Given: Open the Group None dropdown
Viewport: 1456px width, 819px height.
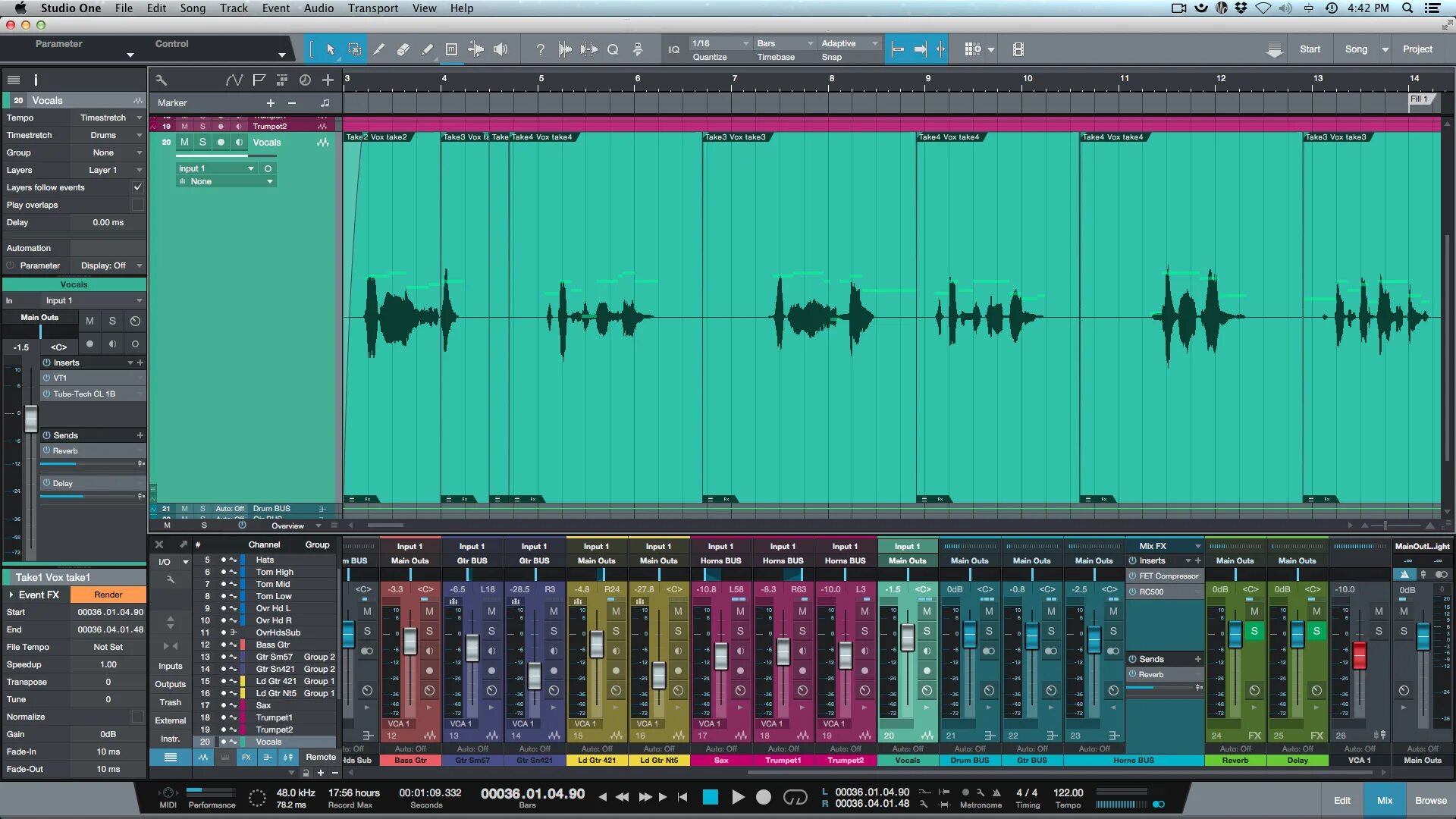Looking at the screenshot, I should (108, 152).
